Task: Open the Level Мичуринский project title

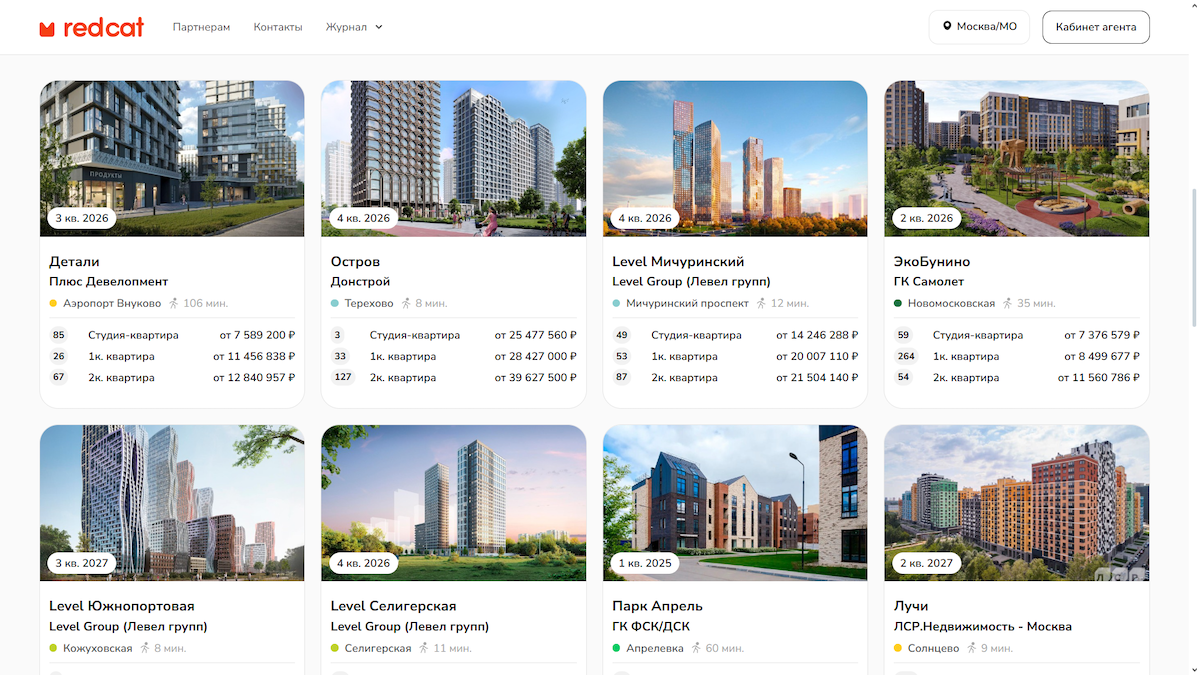Action: point(678,262)
